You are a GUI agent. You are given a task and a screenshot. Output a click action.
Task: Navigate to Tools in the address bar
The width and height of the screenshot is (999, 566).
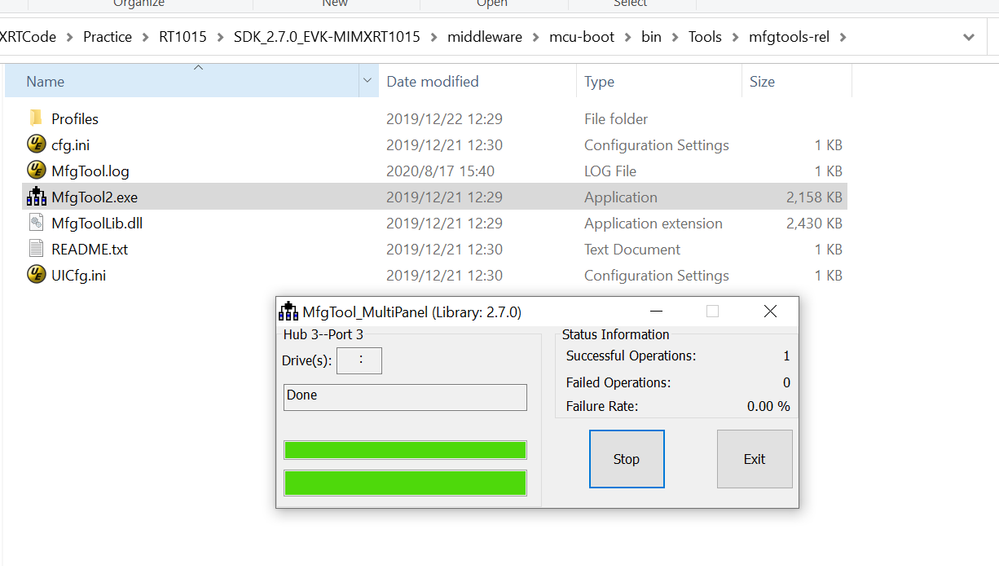click(705, 37)
